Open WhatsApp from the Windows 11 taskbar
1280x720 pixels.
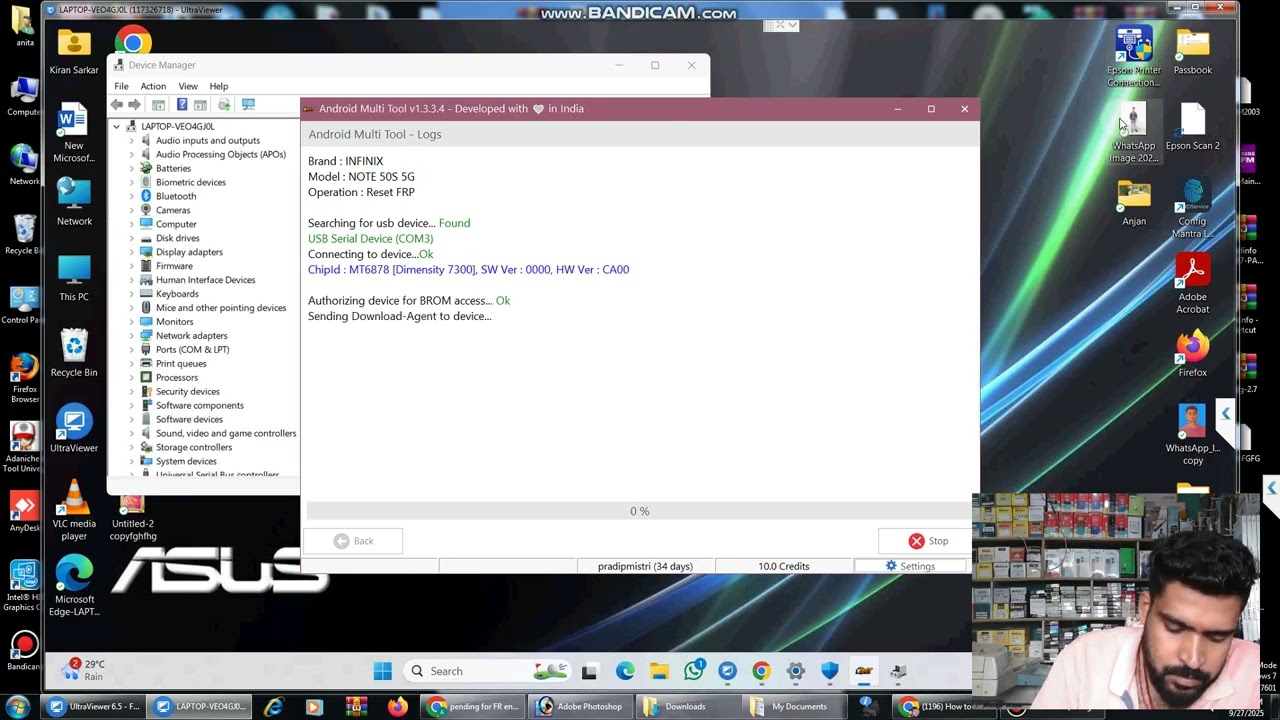tap(694, 671)
